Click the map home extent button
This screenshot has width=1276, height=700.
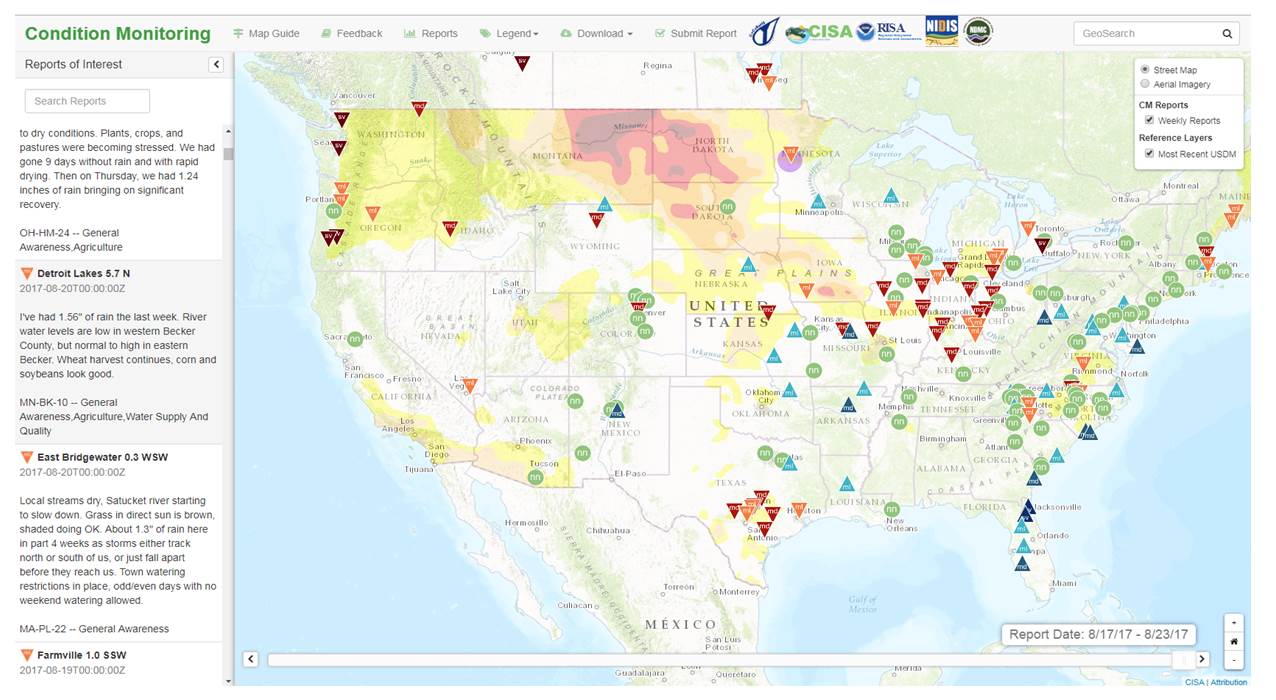(1234, 641)
